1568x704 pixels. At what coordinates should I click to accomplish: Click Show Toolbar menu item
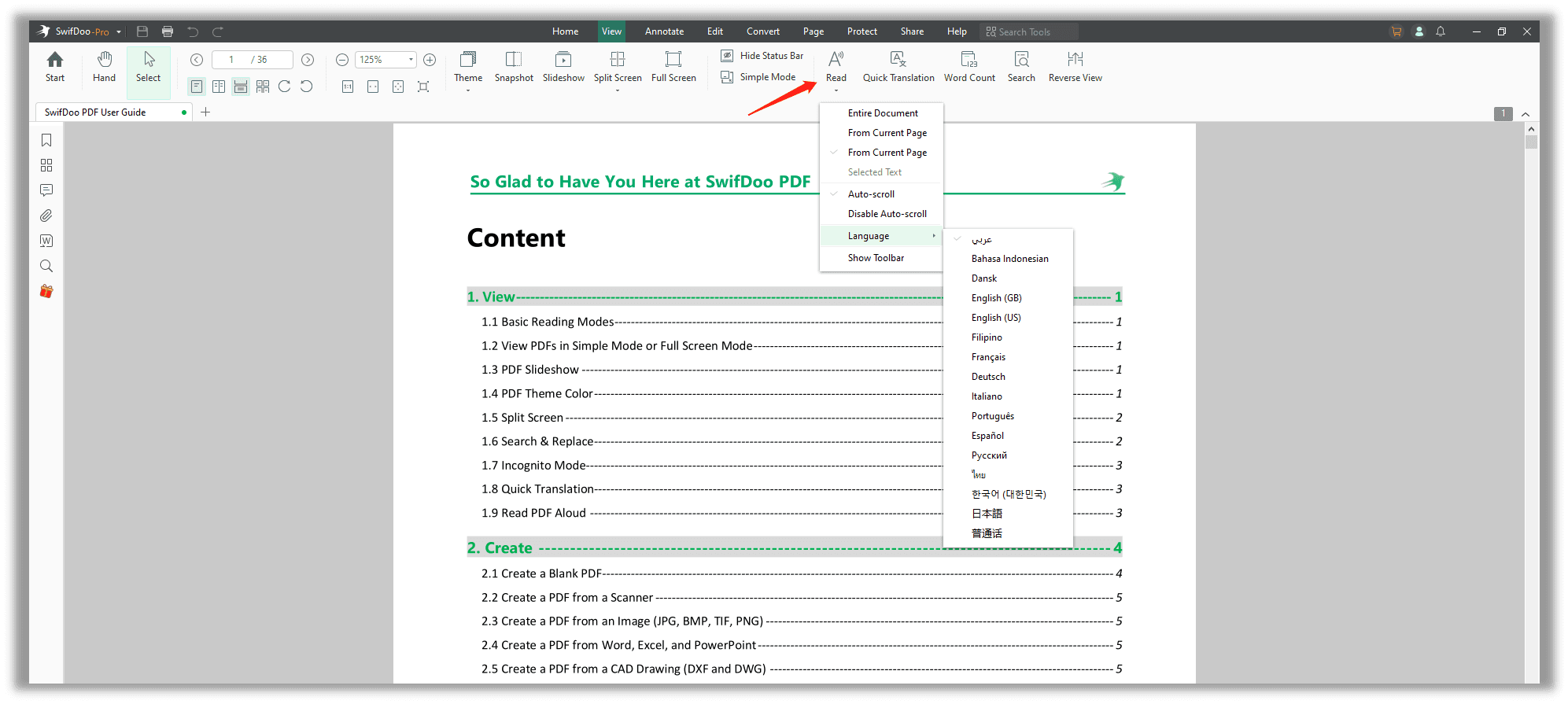(881, 258)
